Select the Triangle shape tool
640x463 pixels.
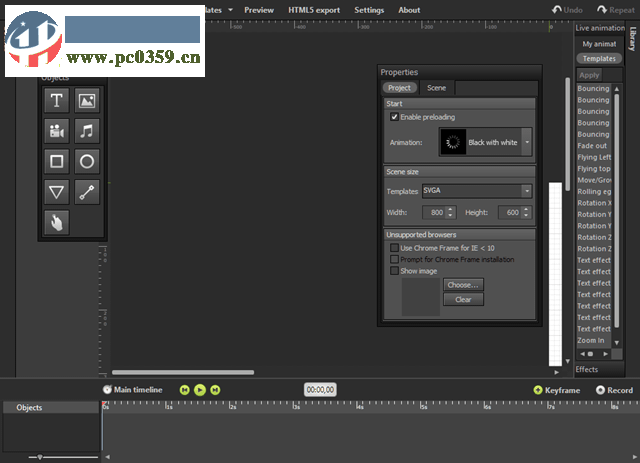pyautogui.click(x=57, y=192)
